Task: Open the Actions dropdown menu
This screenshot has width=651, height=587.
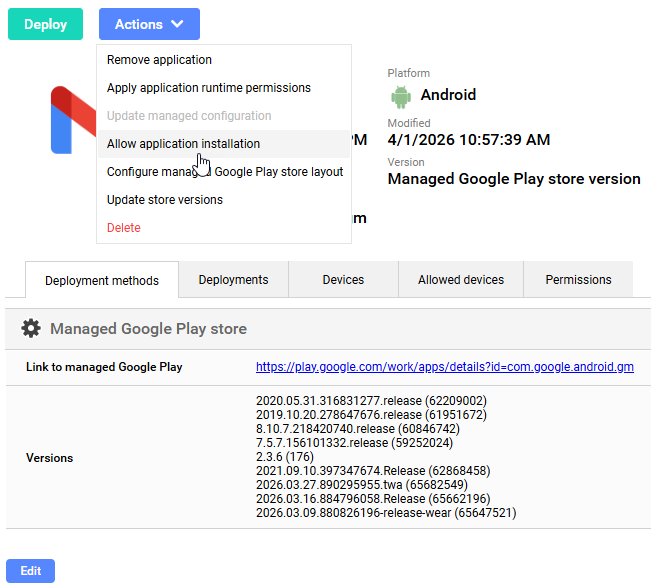Action: (x=149, y=24)
